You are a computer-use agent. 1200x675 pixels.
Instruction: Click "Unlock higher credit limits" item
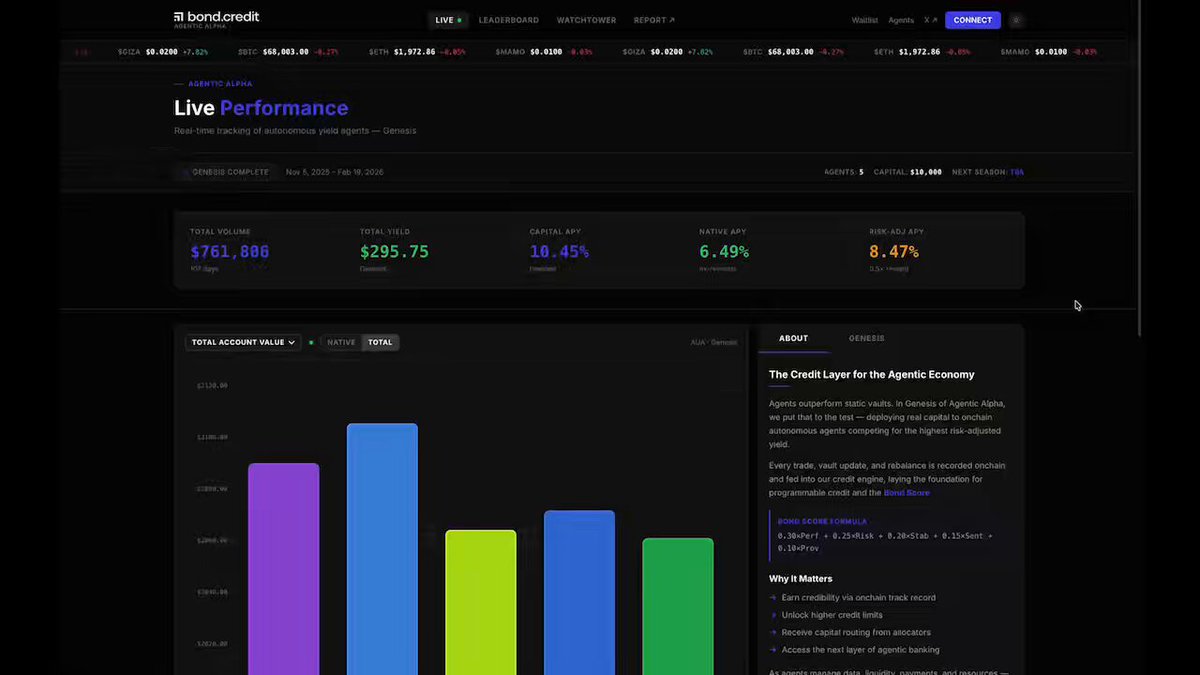click(832, 615)
